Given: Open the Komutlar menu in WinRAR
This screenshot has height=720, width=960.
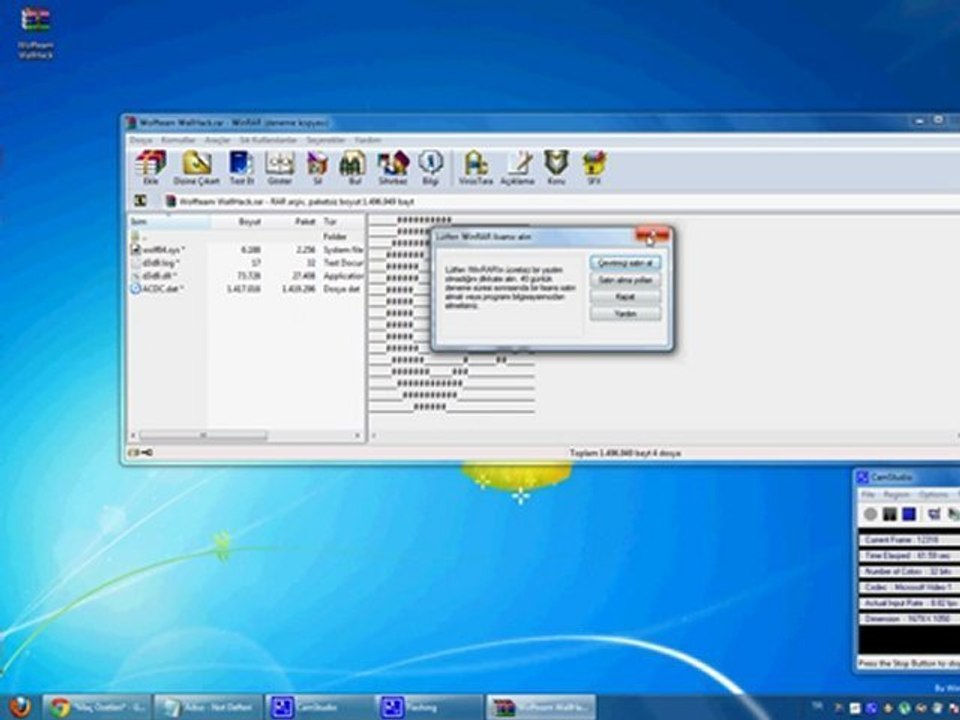Looking at the screenshot, I should point(178,140).
